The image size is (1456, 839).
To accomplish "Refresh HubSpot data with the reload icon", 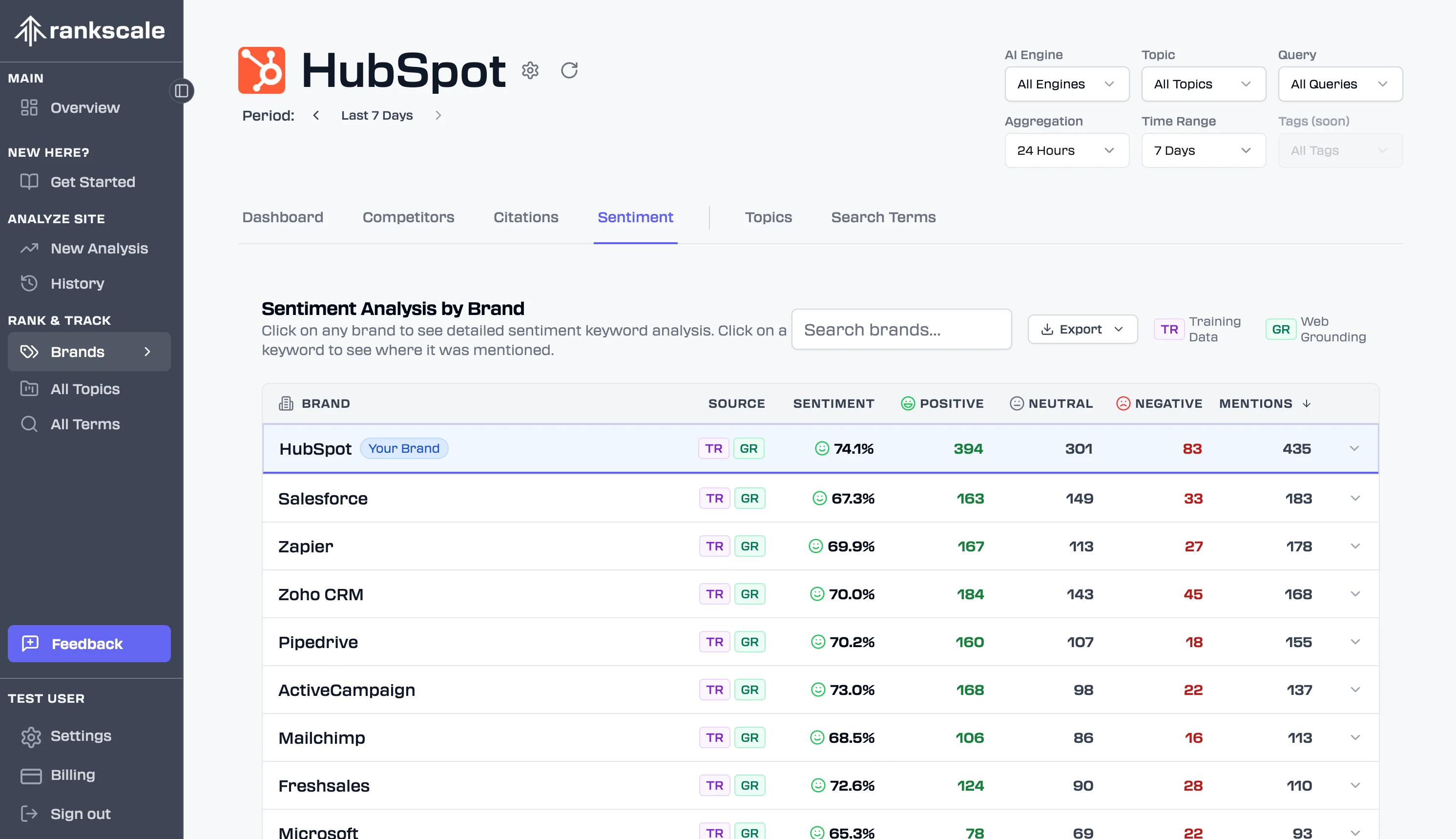I will (x=569, y=70).
